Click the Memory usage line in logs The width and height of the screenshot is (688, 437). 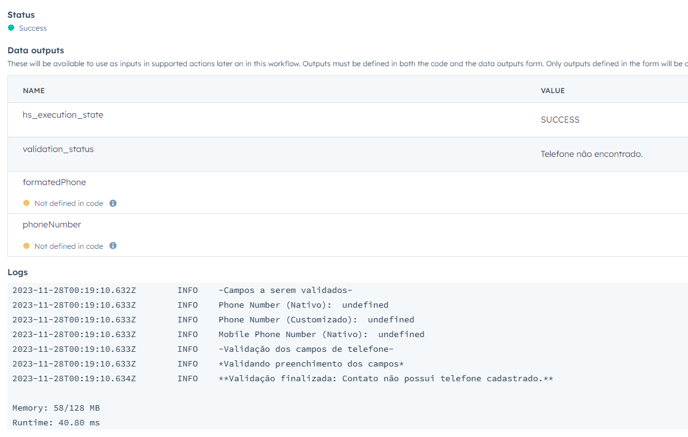coord(56,408)
